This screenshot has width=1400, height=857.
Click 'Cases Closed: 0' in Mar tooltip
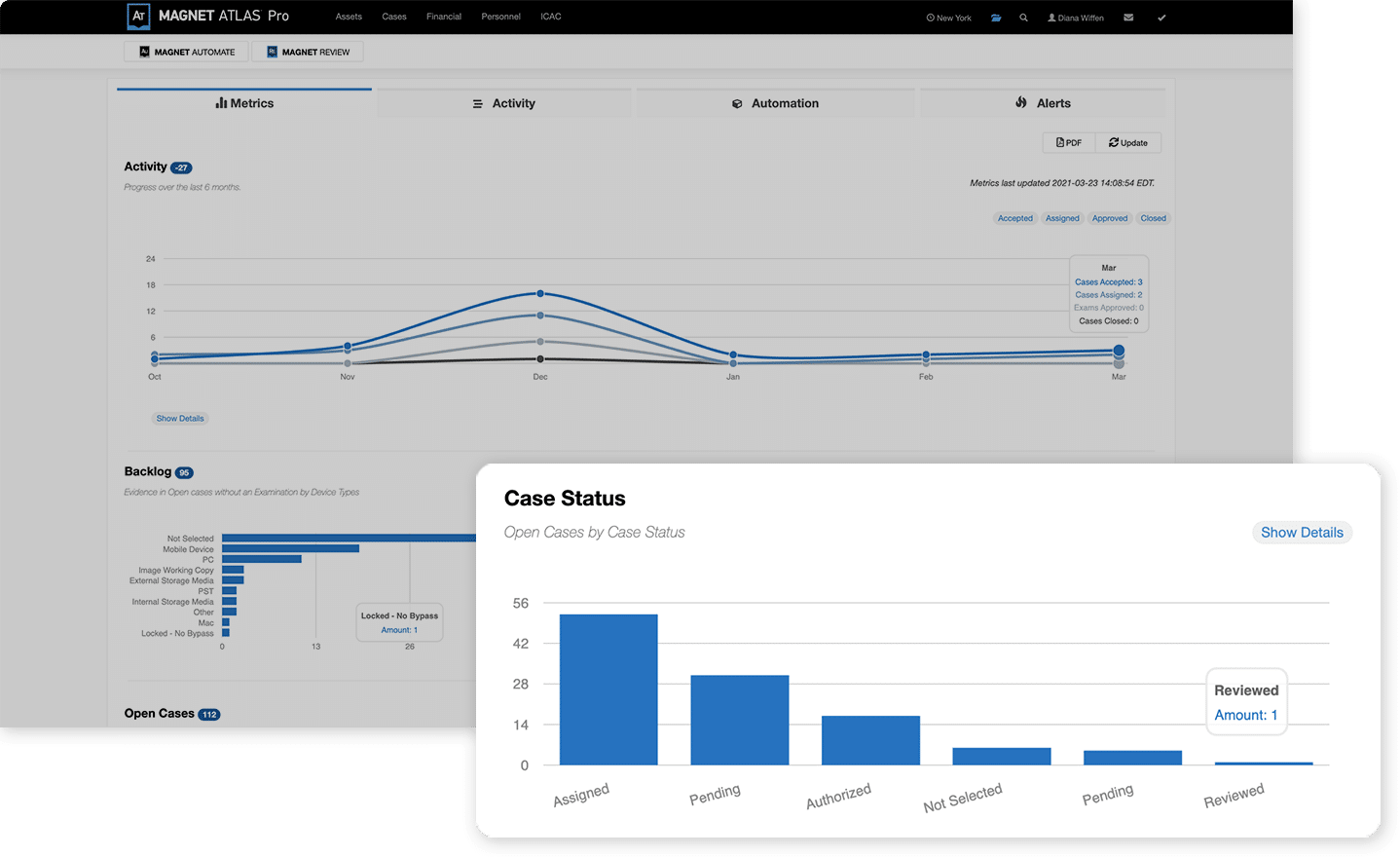(x=1109, y=321)
